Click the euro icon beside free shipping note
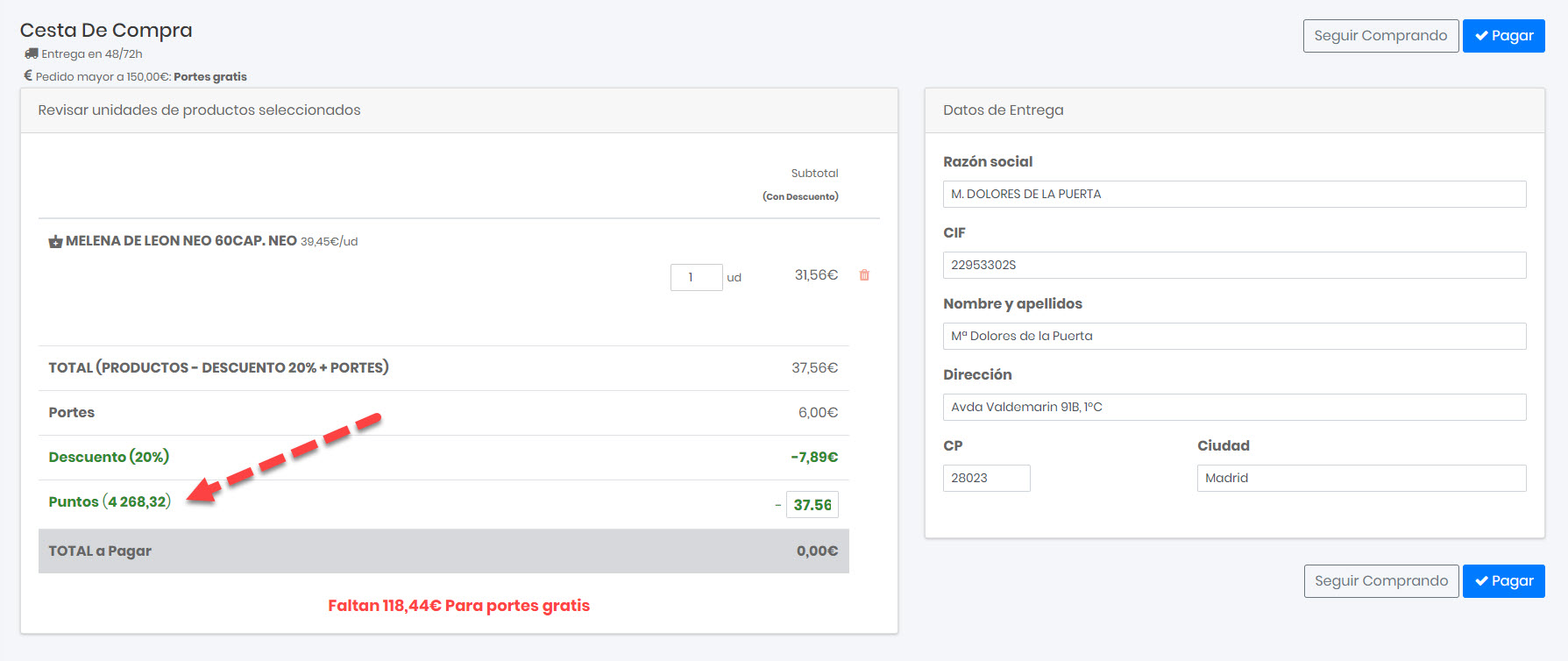The height and width of the screenshot is (661, 1568). [x=28, y=76]
